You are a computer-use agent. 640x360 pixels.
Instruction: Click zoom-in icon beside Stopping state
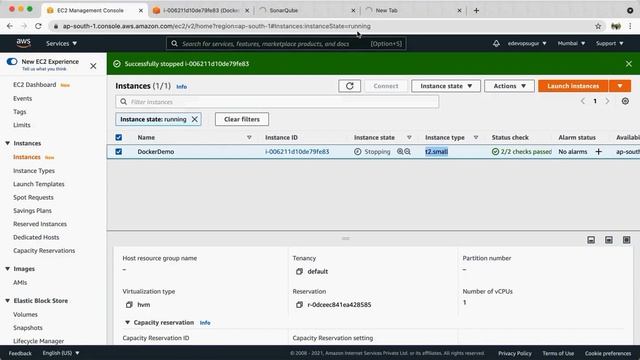pyautogui.click(x=400, y=151)
